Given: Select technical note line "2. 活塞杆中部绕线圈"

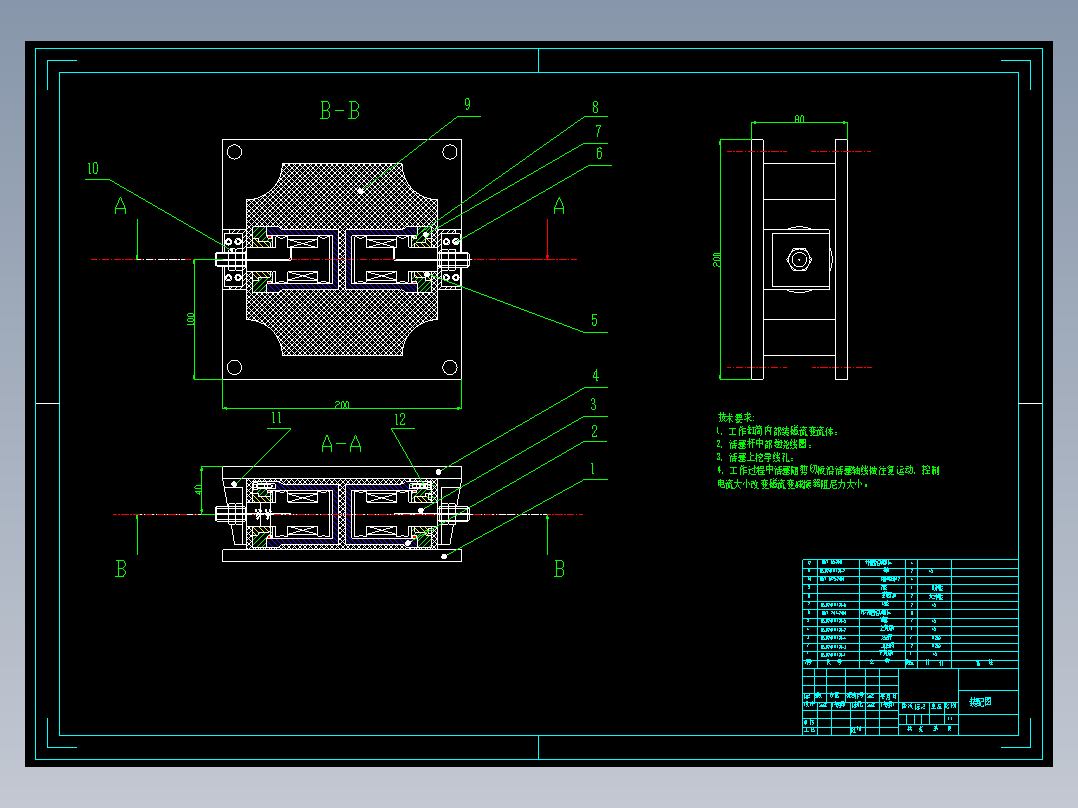Looking at the screenshot, I should pyautogui.click(x=764, y=444).
